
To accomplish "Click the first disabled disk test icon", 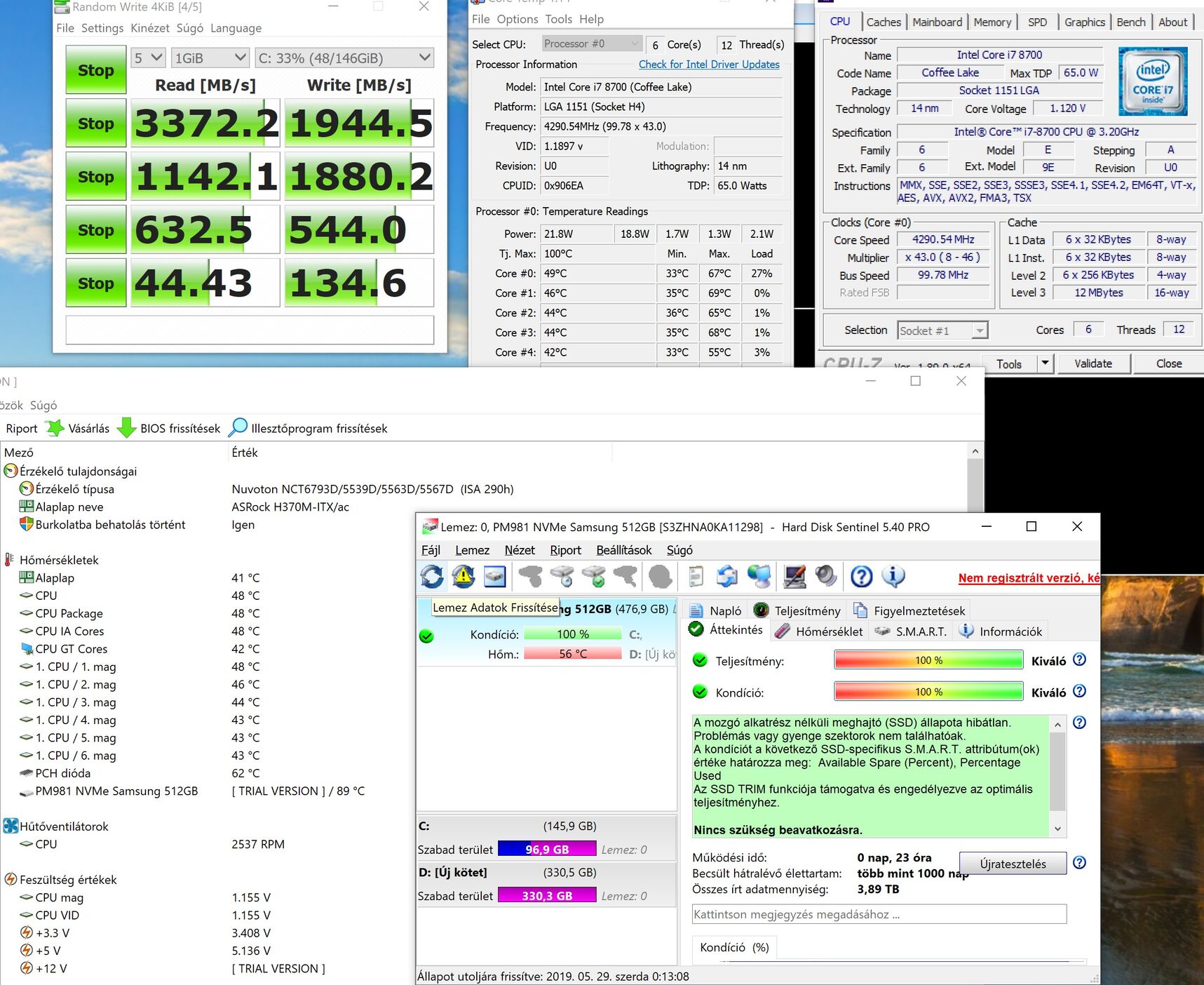I will 530,577.
